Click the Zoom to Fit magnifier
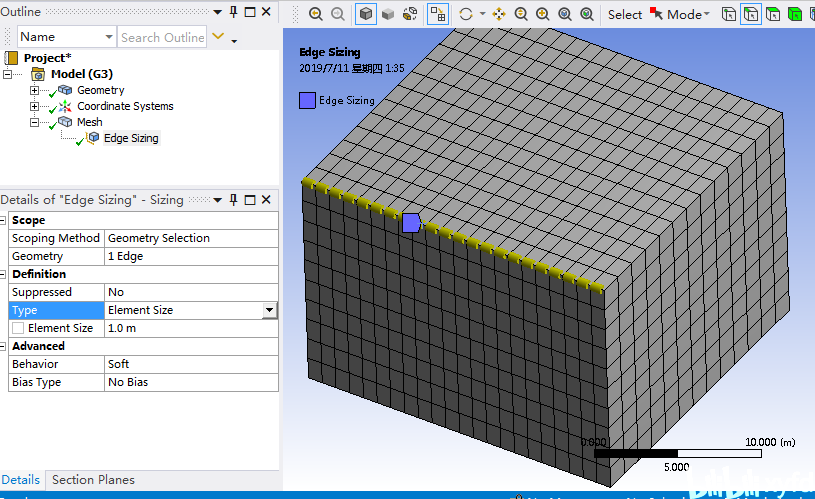This screenshot has height=499, width=815. (565, 14)
